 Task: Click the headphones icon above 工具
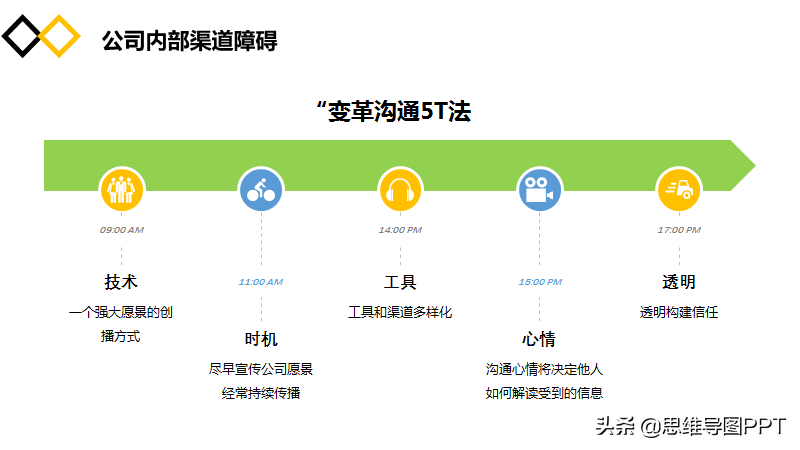(x=401, y=190)
